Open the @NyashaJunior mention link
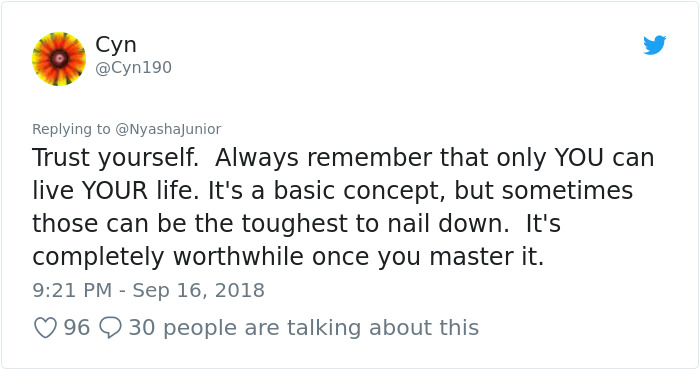This screenshot has width=700, height=370. [x=168, y=129]
